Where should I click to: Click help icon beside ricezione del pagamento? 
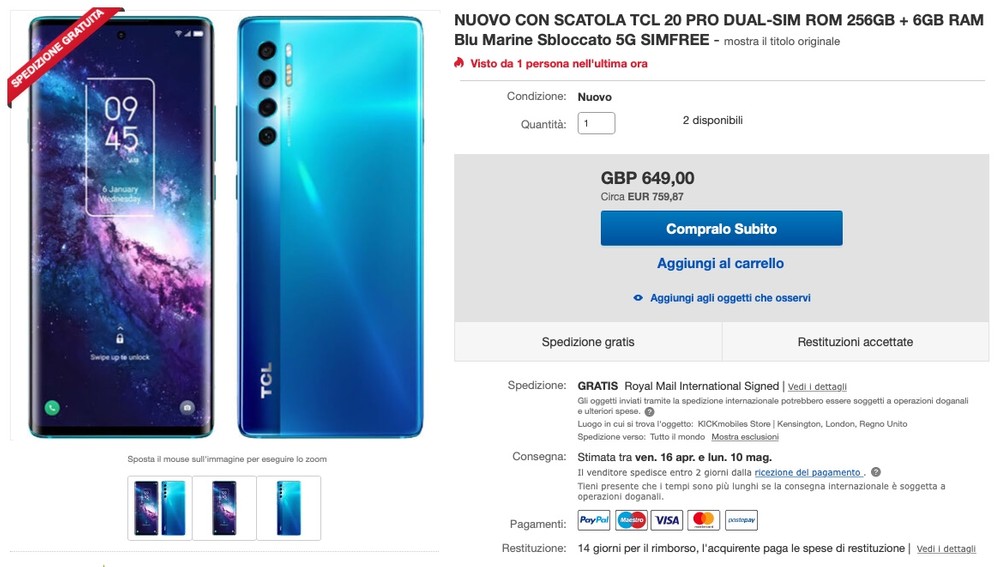[876, 472]
